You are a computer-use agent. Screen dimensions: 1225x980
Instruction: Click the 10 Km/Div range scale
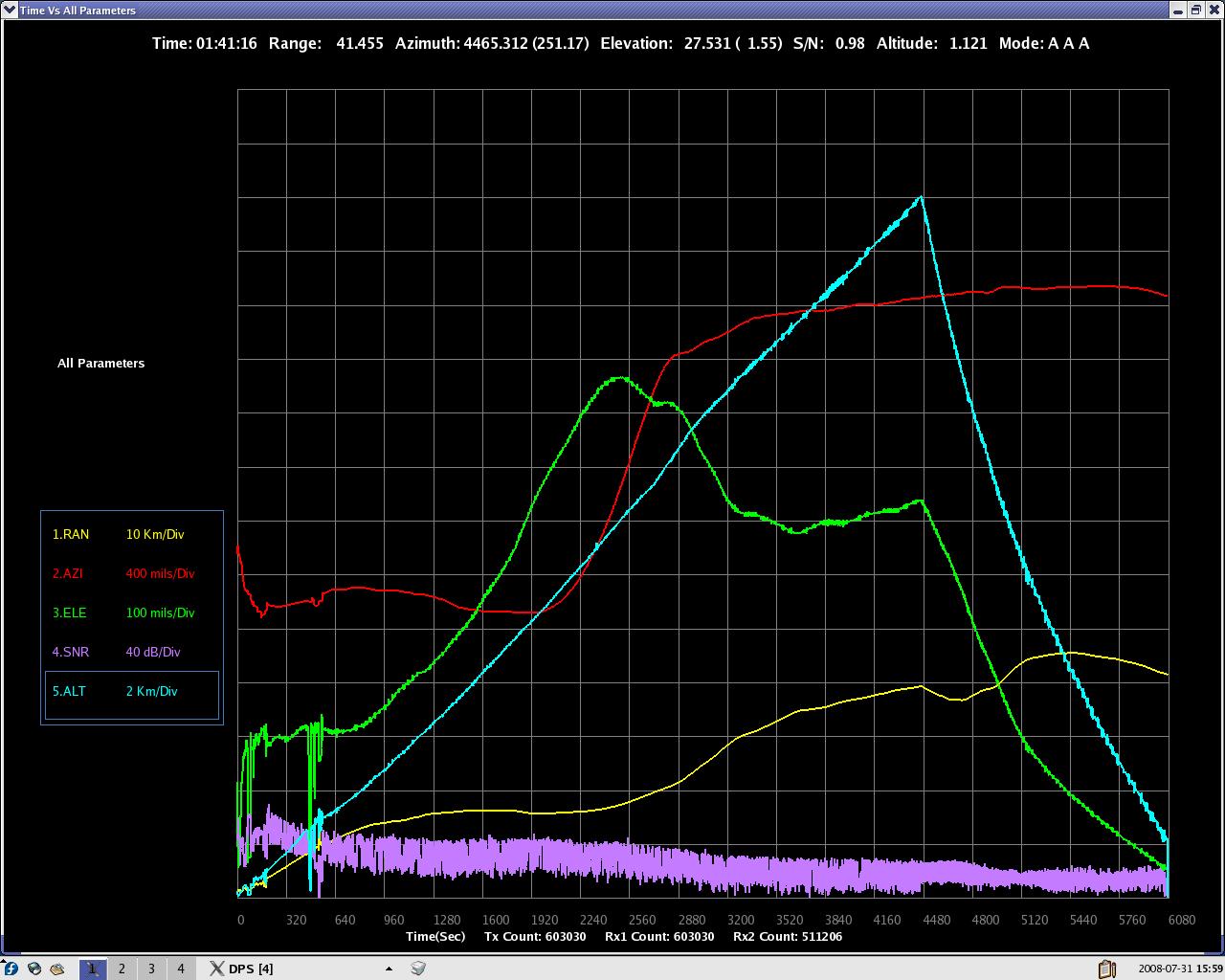tap(155, 534)
